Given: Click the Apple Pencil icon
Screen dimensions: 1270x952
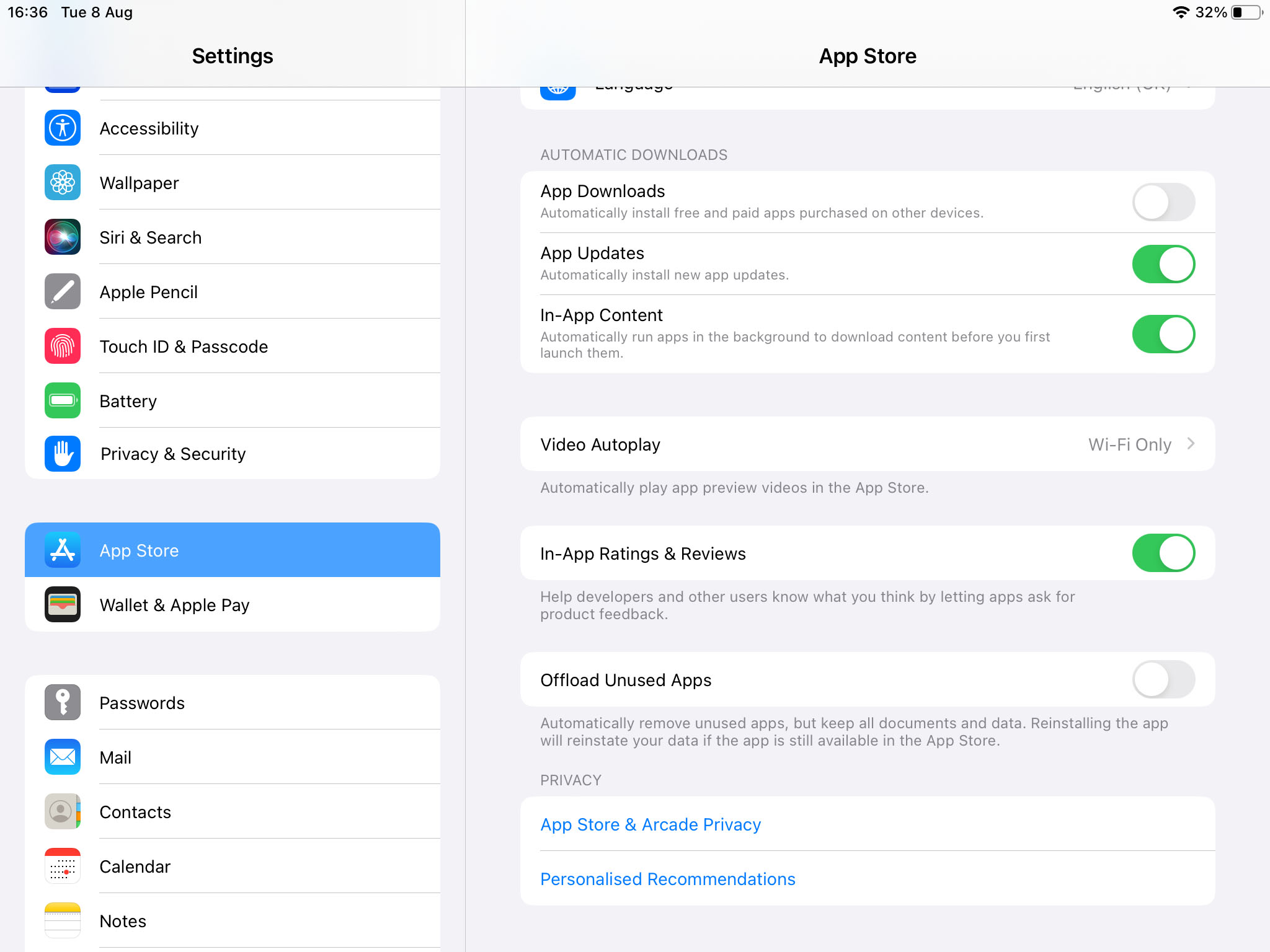Looking at the screenshot, I should [62, 291].
